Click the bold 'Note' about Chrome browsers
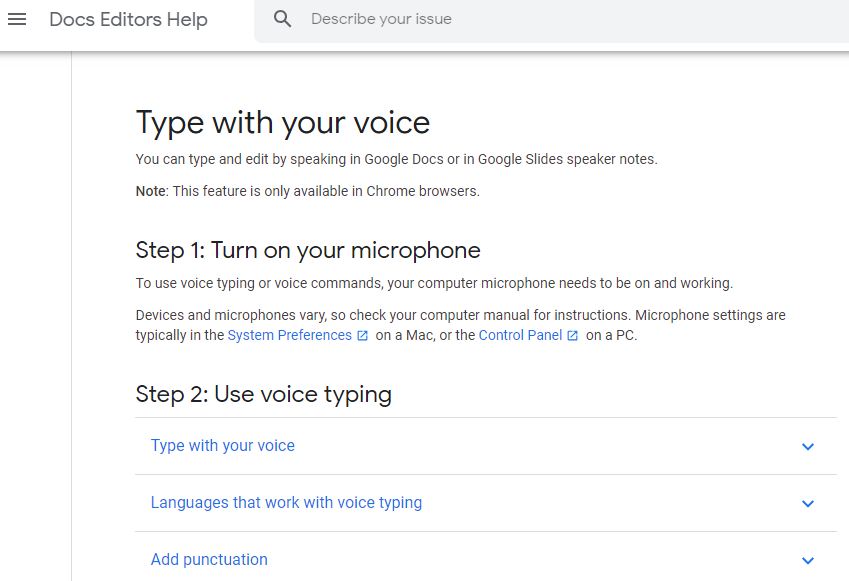This screenshot has height=581, width=849. 151,191
